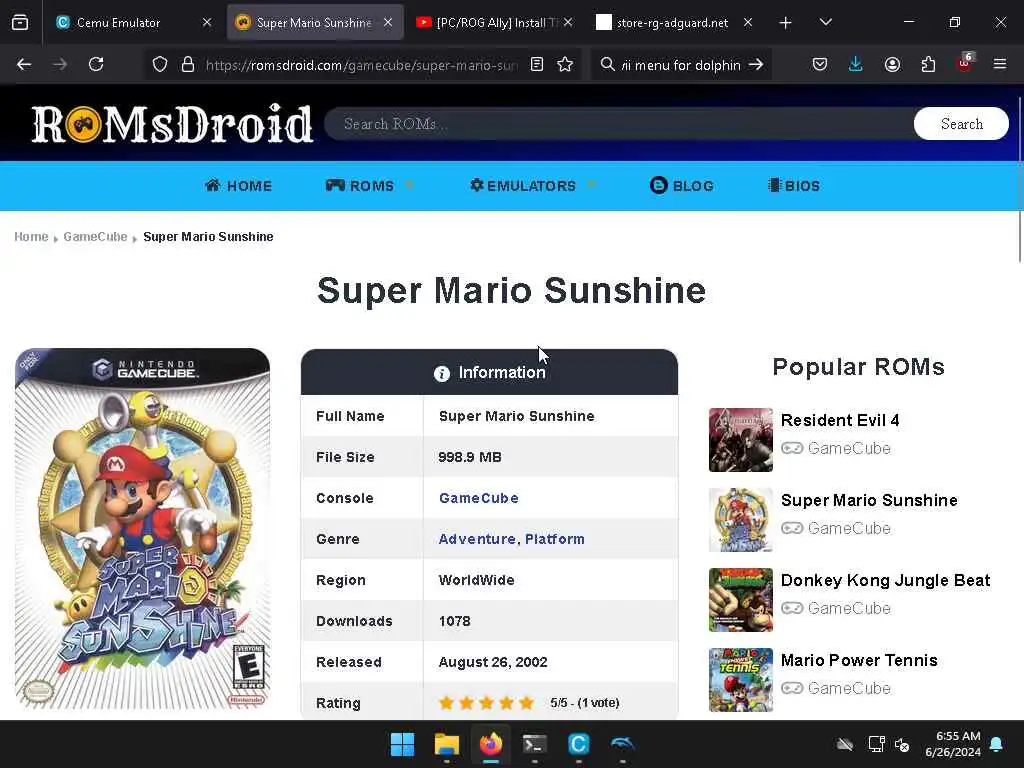The height and width of the screenshot is (768, 1024).
Task: Click Home breadcrumb link
Action: coord(31,236)
